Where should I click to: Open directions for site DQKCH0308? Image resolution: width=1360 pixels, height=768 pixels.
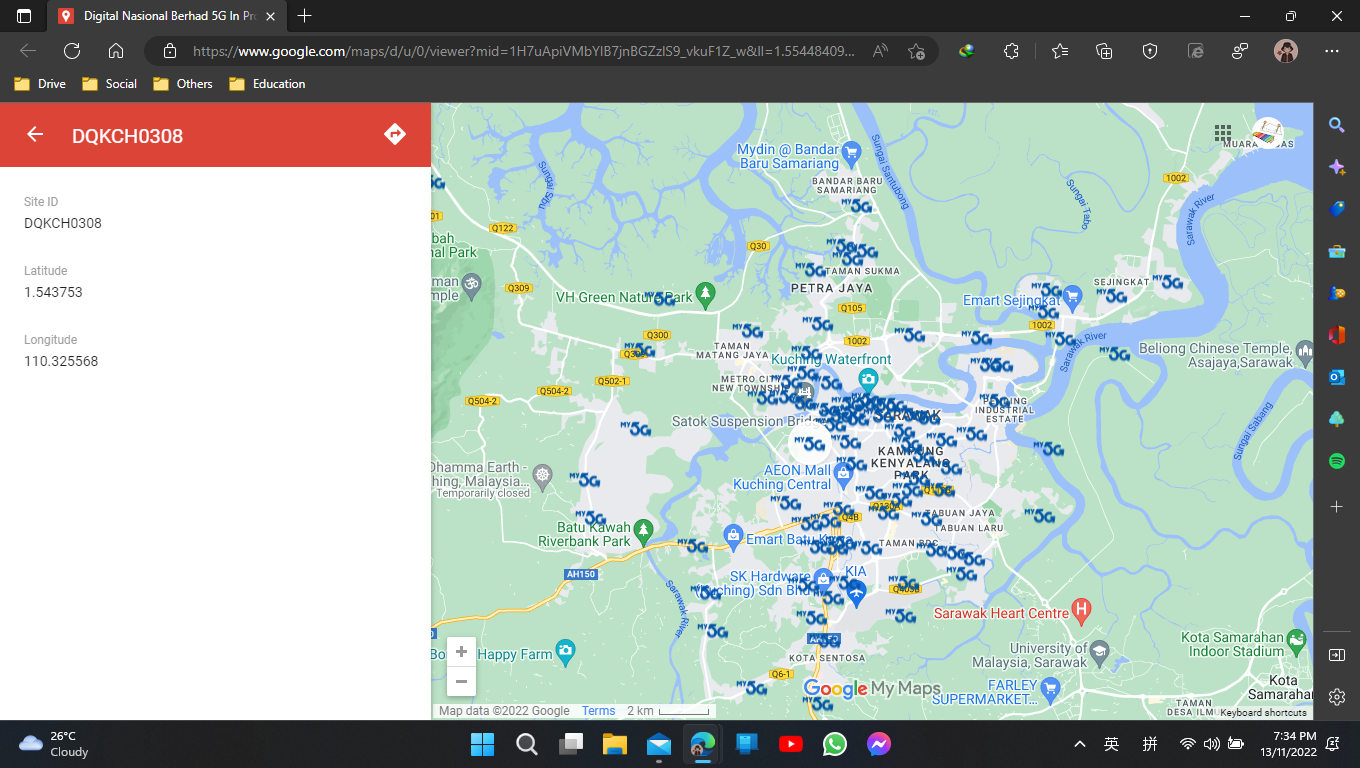(x=395, y=134)
